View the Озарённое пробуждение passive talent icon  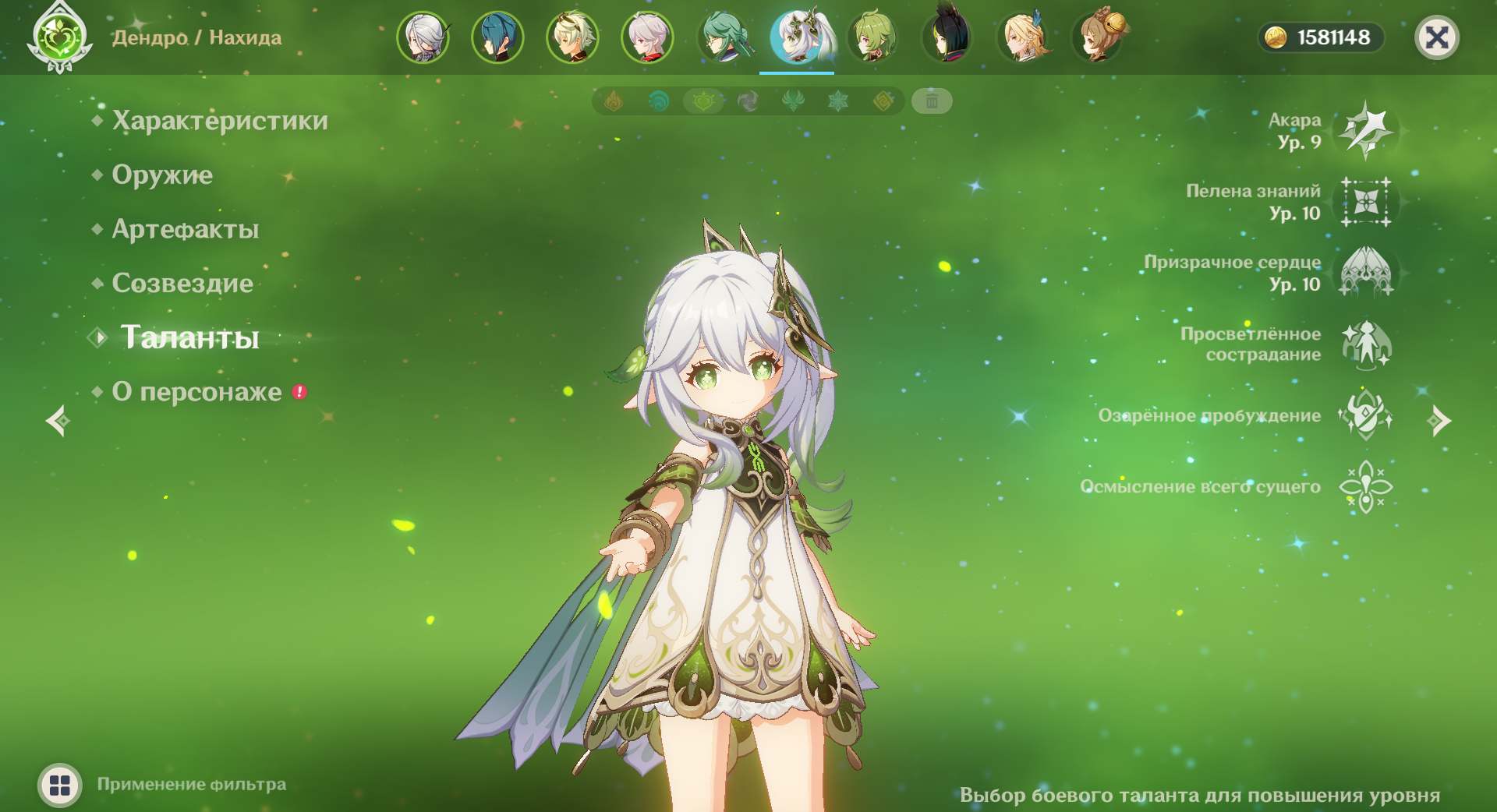coord(1366,415)
